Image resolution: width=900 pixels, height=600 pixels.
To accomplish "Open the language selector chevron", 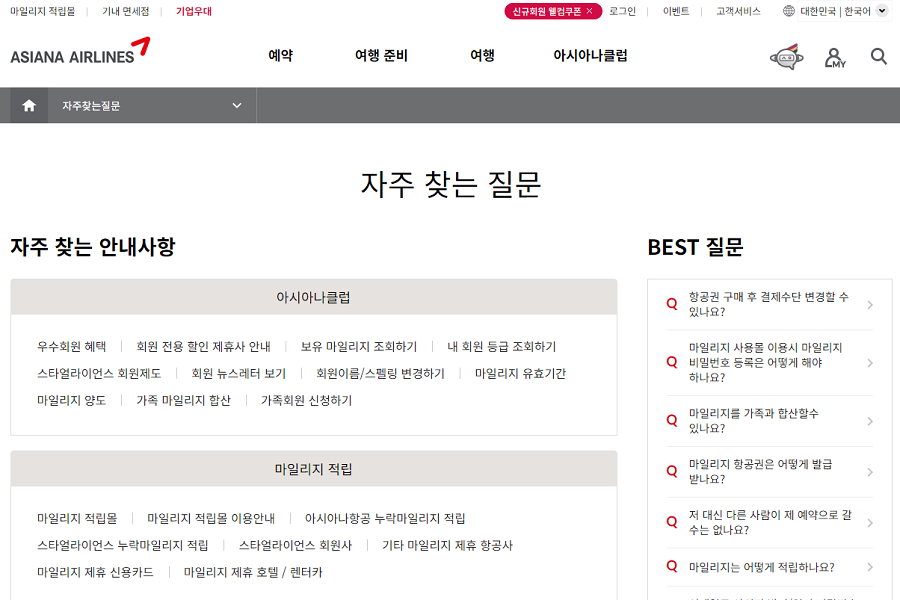I will [881, 12].
